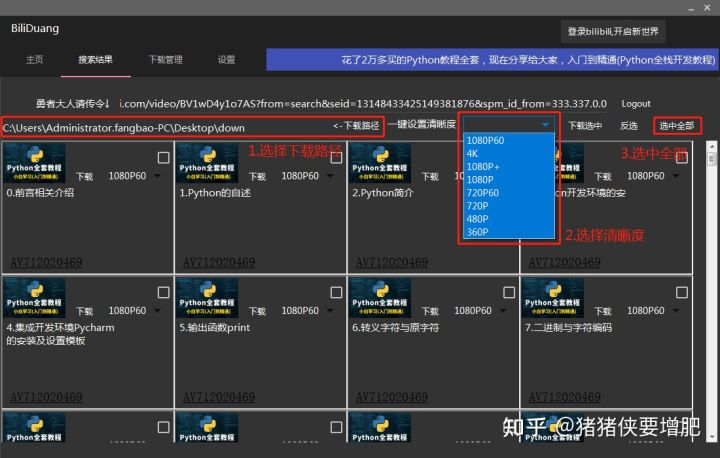Click the <-下载路径 button
The image size is (720, 458).
pyautogui.click(x=356, y=126)
